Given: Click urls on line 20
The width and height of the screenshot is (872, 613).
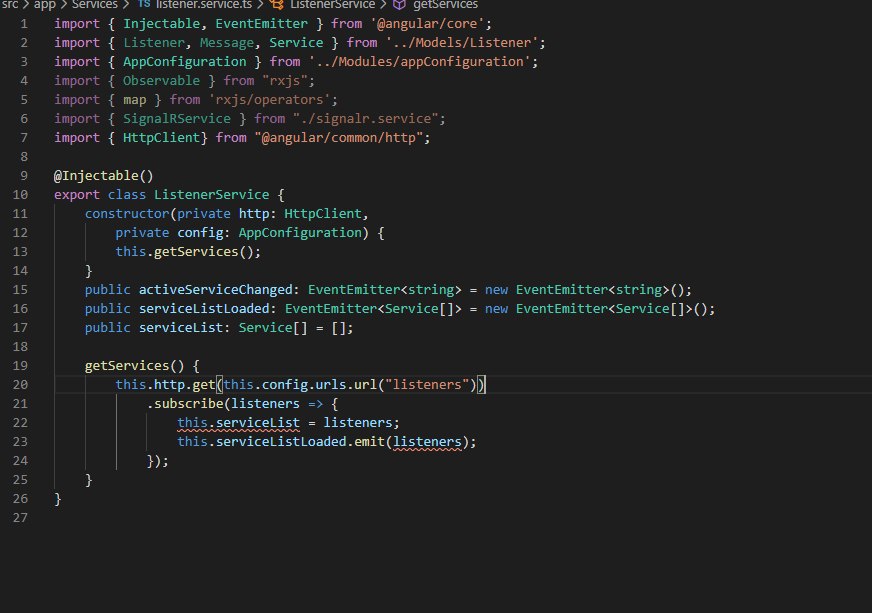Looking at the screenshot, I should [x=330, y=384].
